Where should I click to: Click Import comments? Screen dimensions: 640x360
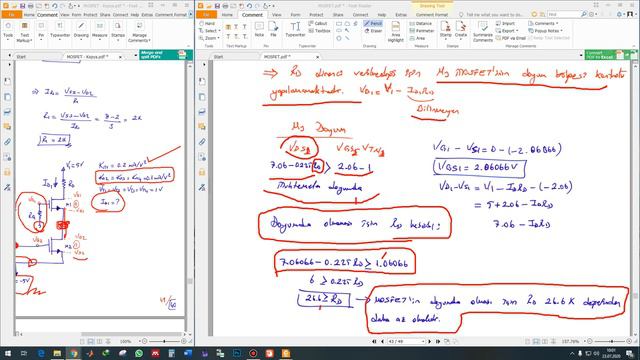(x=505, y=24)
